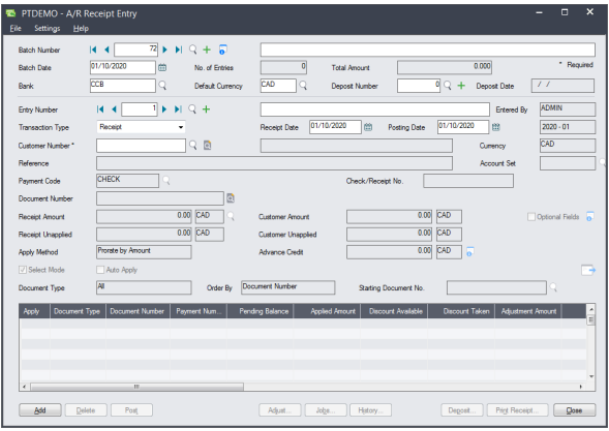Go to last batch number
The image size is (609, 431).
[178, 50]
